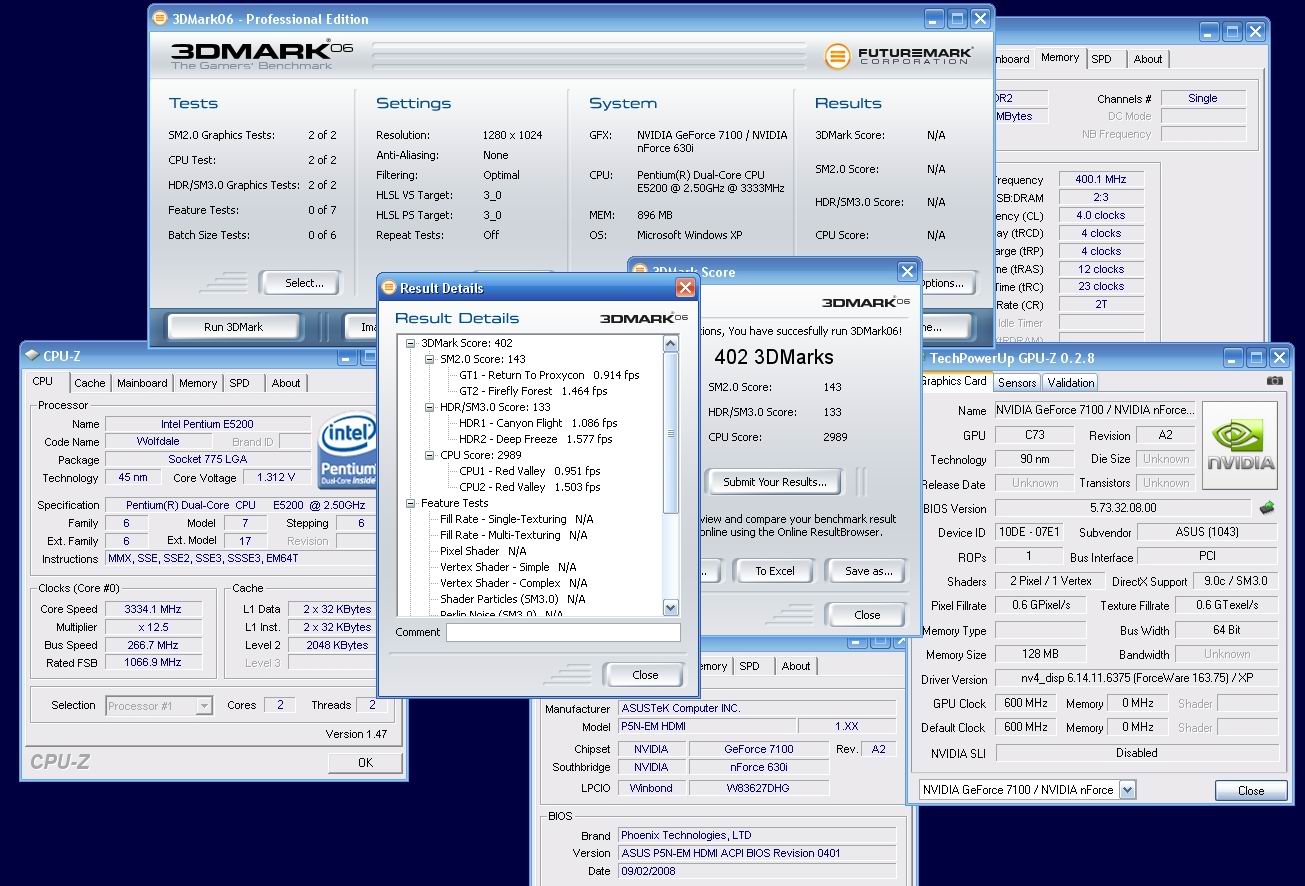Collapse the SM2.0 Score: 143 node
The width and height of the screenshot is (1305, 886).
click(x=430, y=359)
